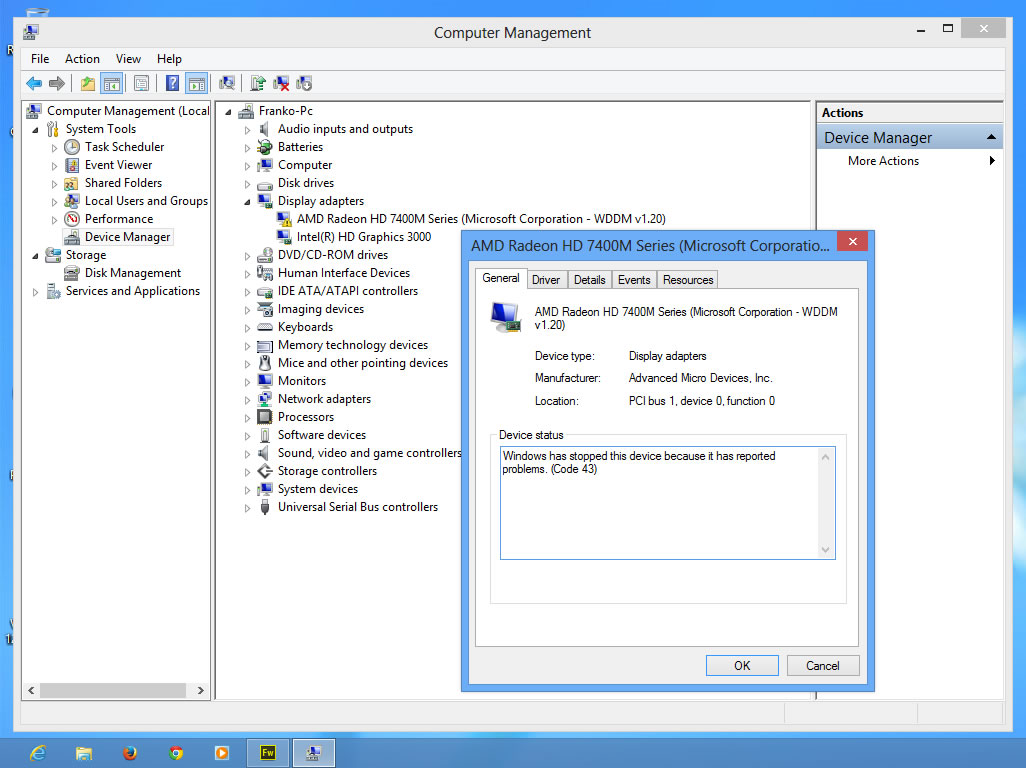
Task: Open the Help menu
Action: click(169, 59)
